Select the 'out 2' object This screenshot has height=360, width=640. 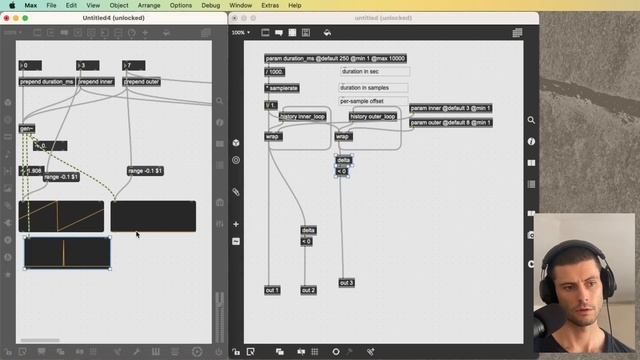(x=309, y=291)
